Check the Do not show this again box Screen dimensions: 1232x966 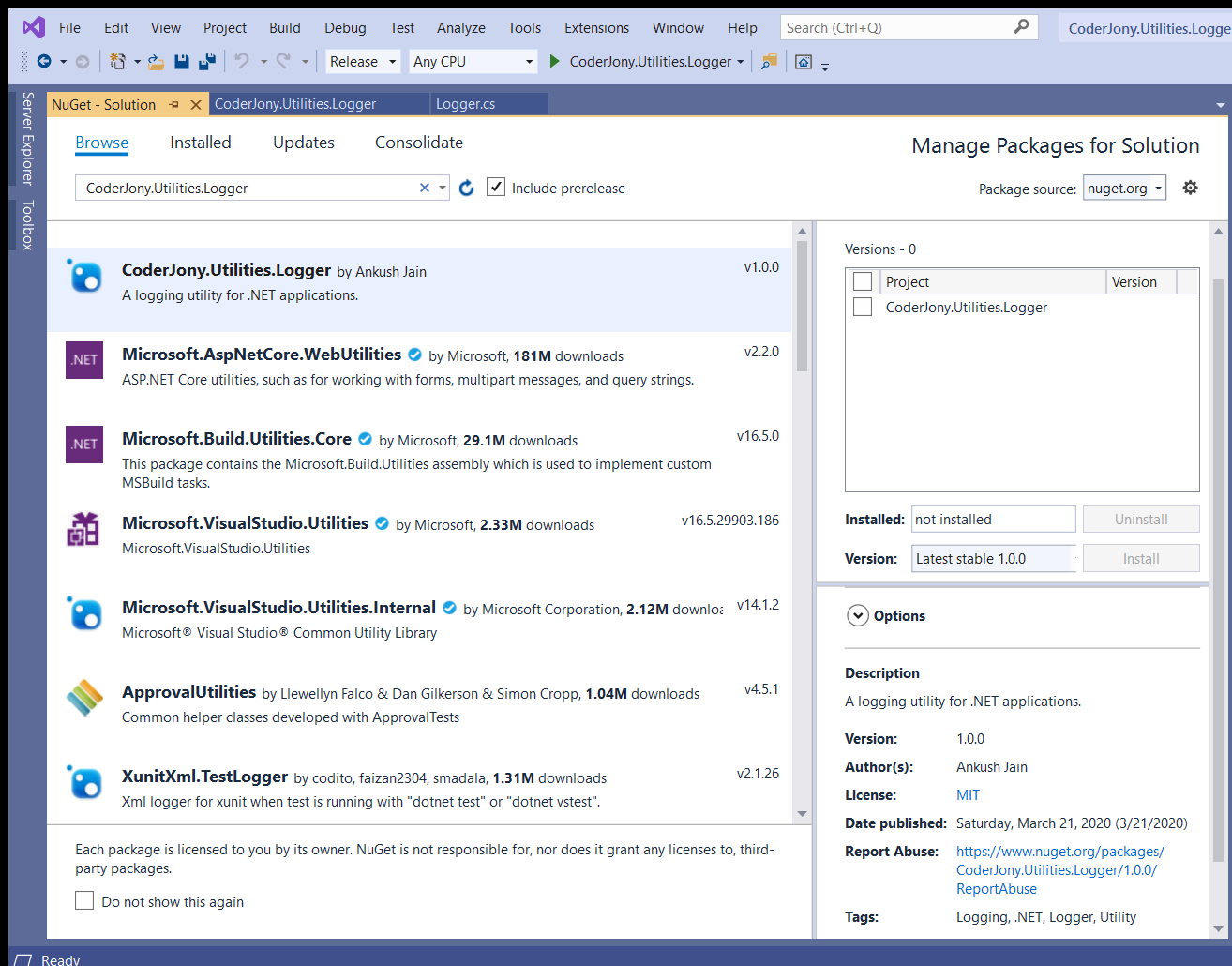coord(84,900)
